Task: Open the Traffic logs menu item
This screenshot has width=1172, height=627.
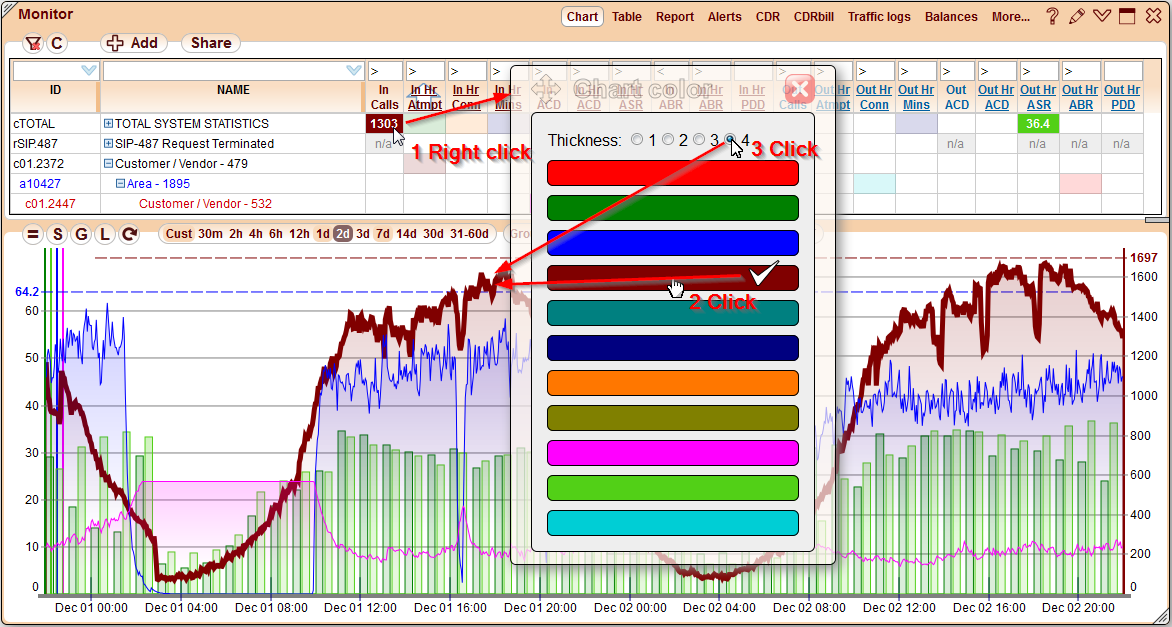Action: click(x=879, y=16)
